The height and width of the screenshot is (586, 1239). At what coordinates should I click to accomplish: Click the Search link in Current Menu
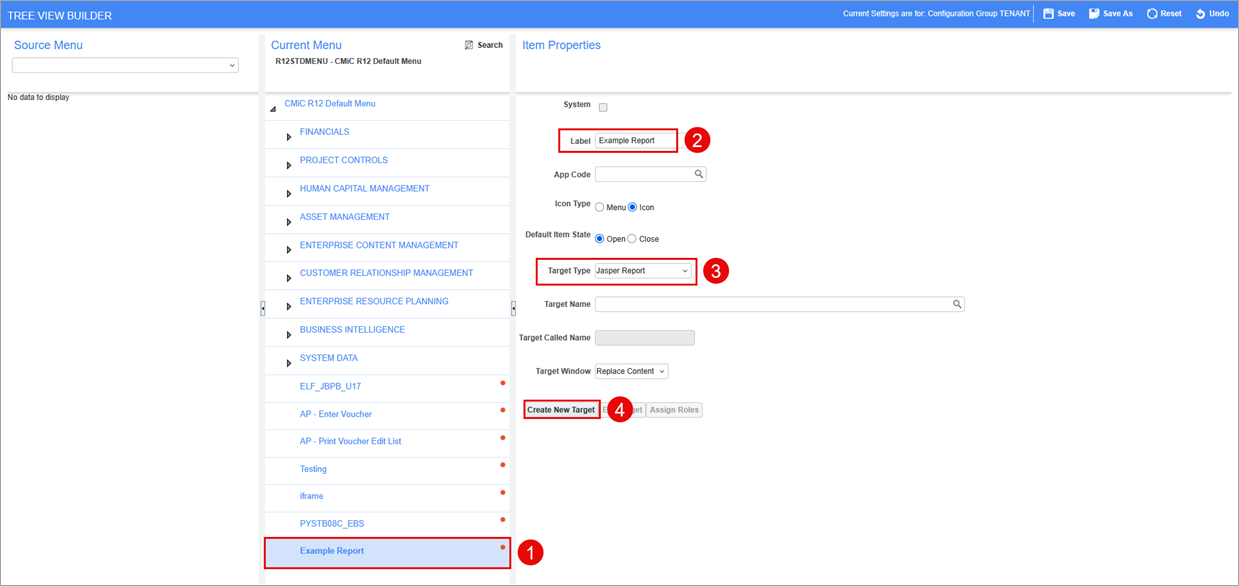click(x=490, y=45)
